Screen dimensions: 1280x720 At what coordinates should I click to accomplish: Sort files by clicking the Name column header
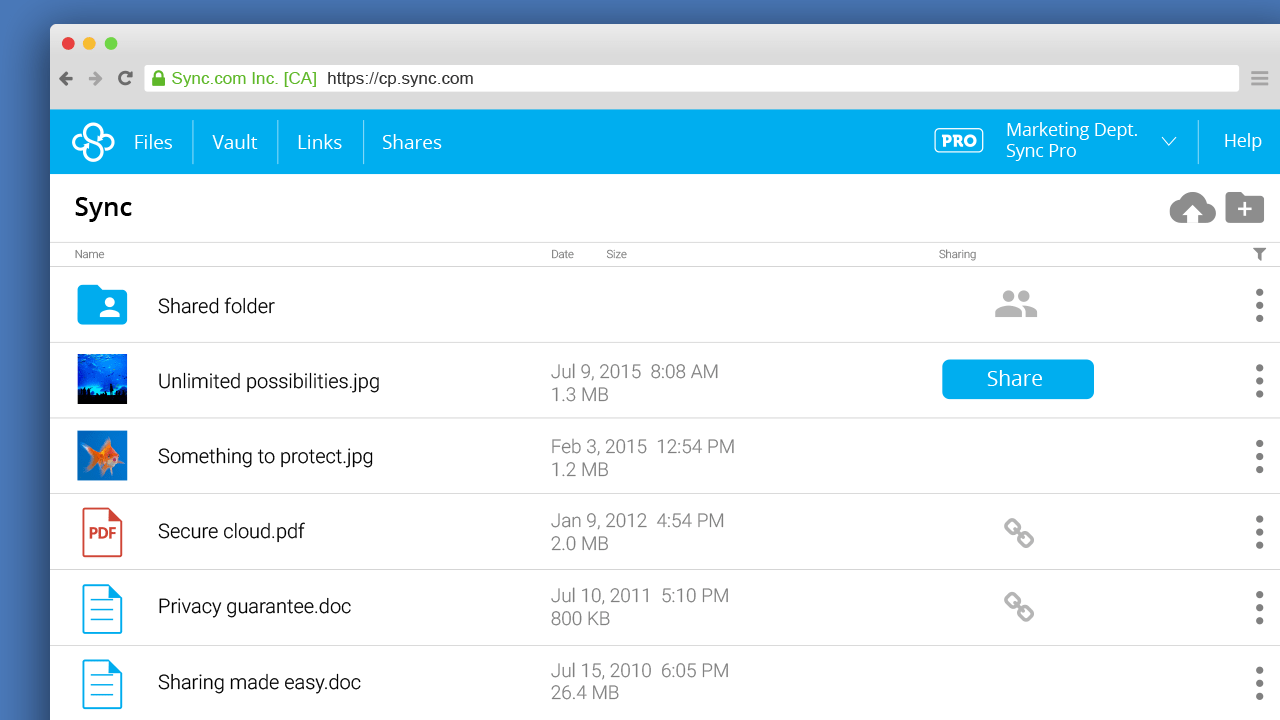[89, 254]
